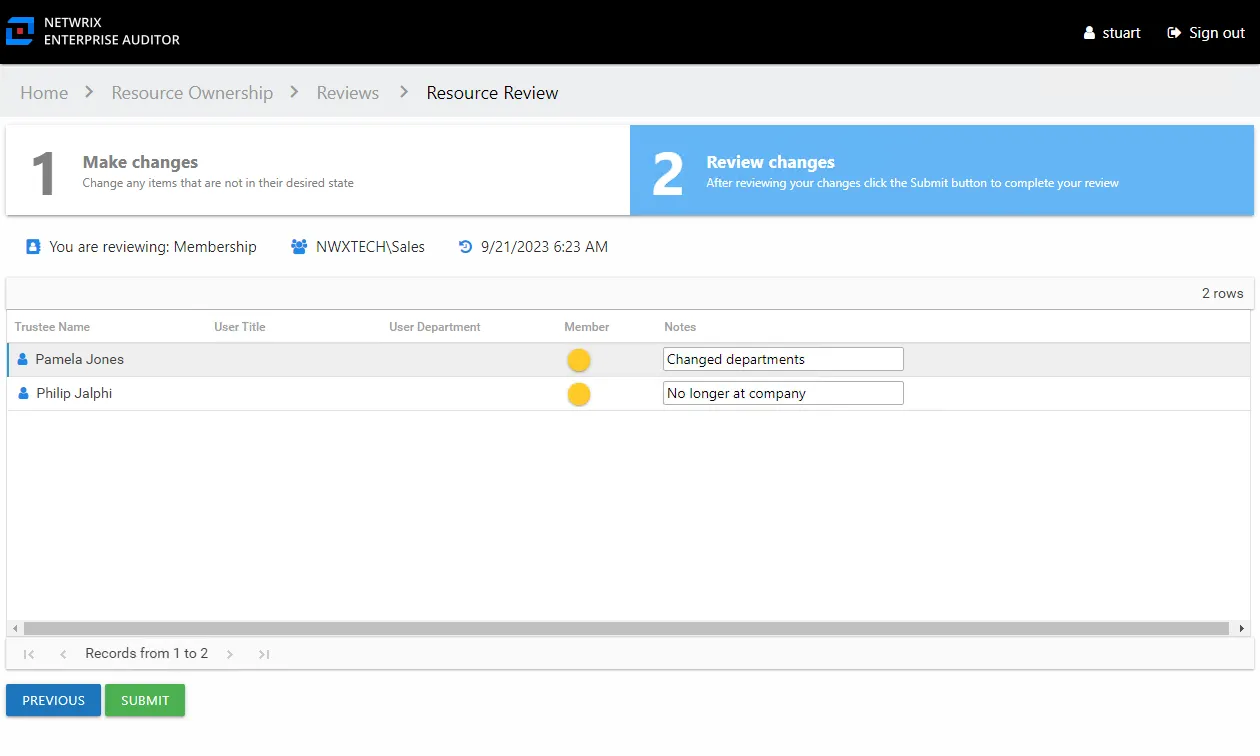Screen dimensions: 1260x756
Task: Sort by the Notes column header
Action: (x=680, y=327)
